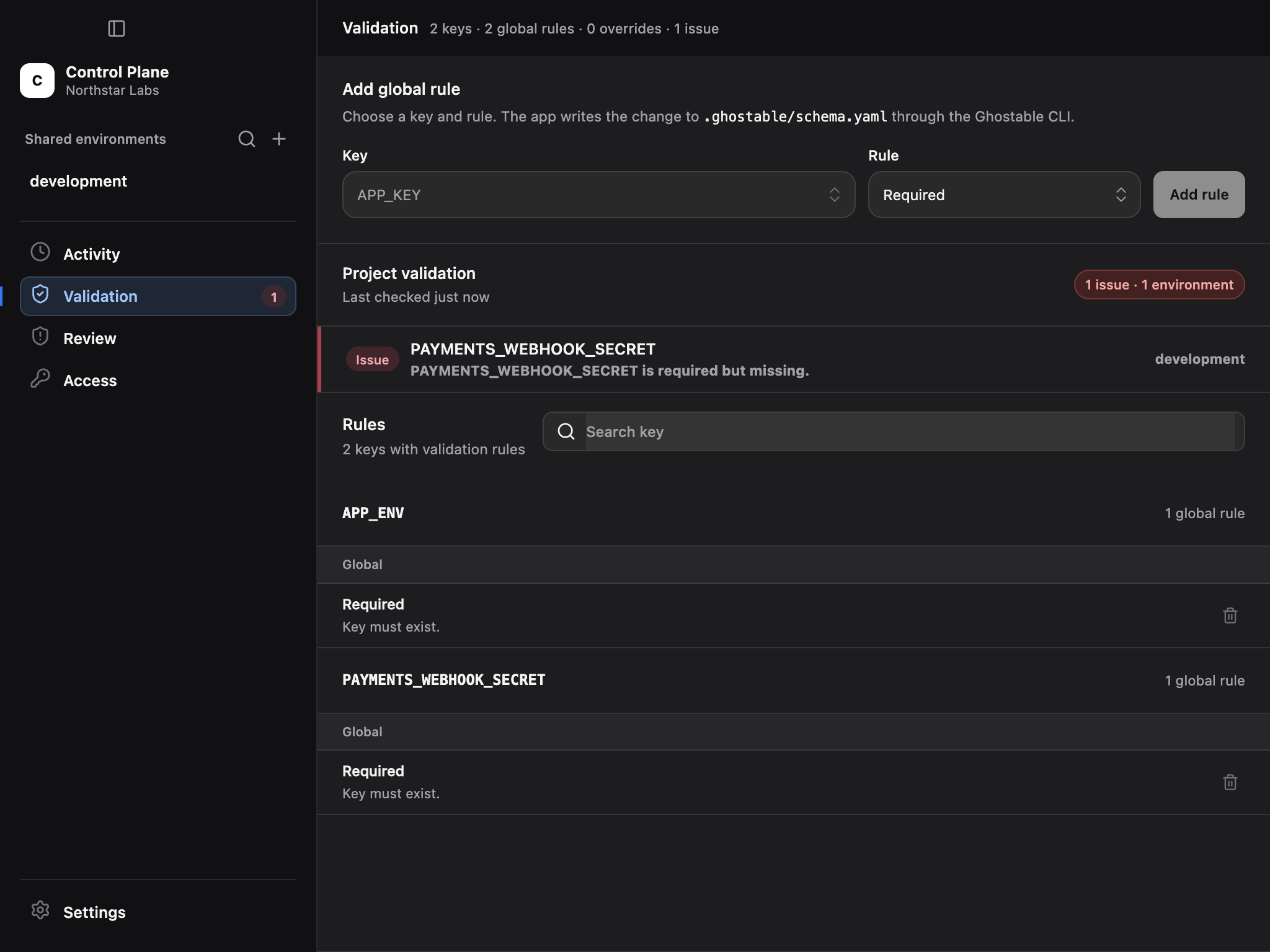Click the Shared environments heading
Viewport: 1270px width, 952px height.
[95, 139]
